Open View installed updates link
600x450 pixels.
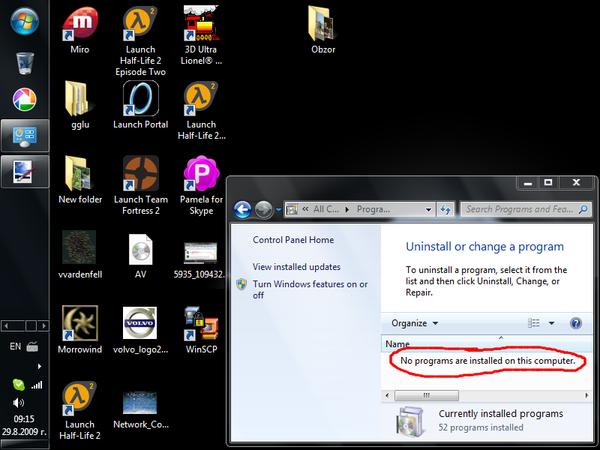click(x=296, y=267)
